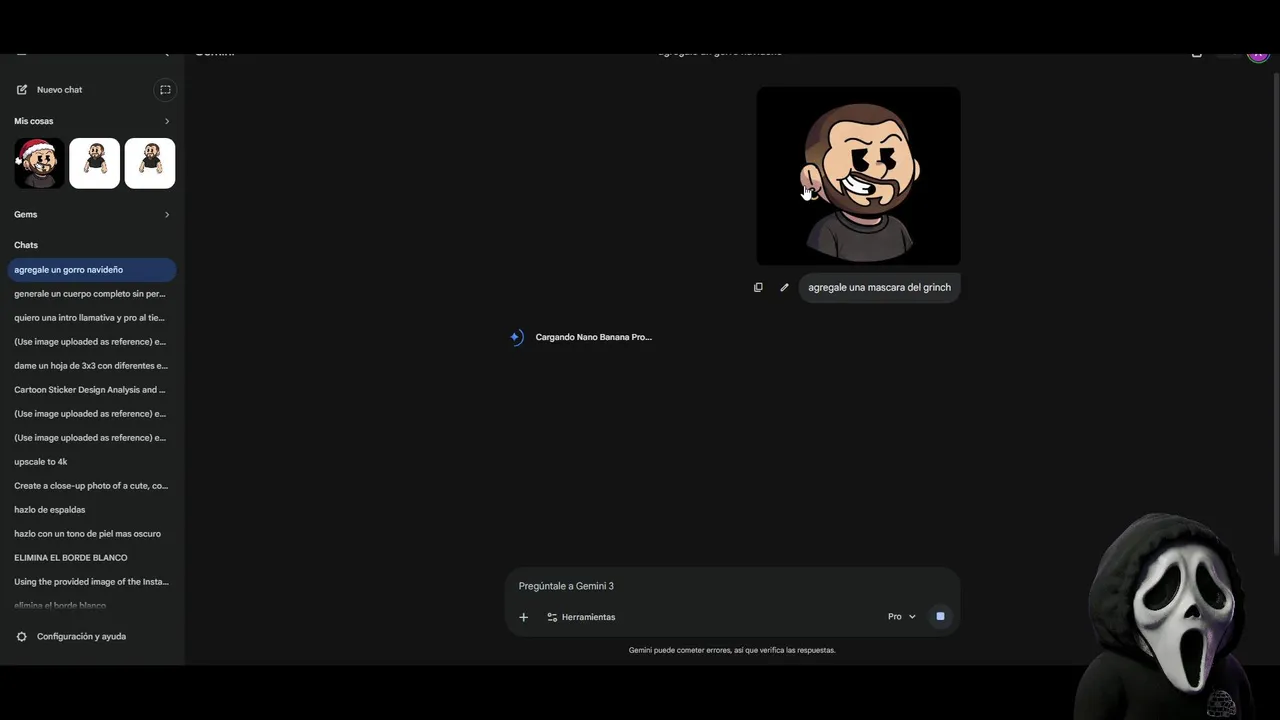Viewport: 1280px width, 720px height.
Task: Open chat 'dame un hoja de 3x3 con diferentes'
Action: pos(92,366)
